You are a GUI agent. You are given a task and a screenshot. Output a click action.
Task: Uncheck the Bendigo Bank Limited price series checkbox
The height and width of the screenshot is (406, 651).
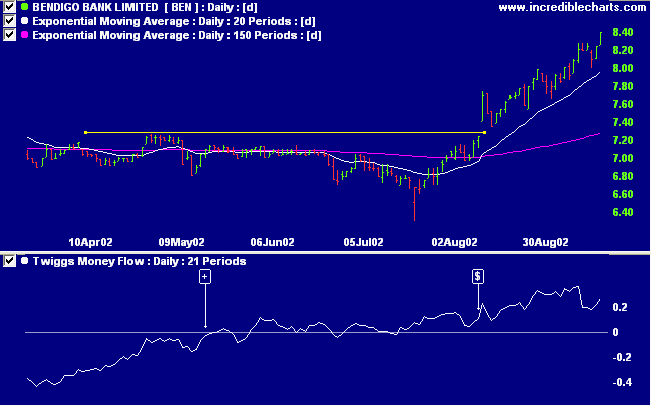pyautogui.click(x=9, y=7)
